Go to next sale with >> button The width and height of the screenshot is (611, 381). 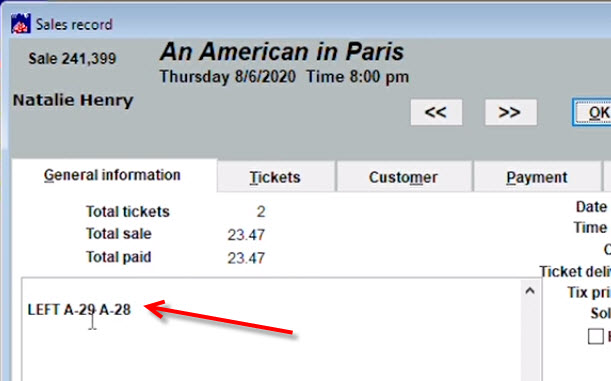click(x=510, y=112)
